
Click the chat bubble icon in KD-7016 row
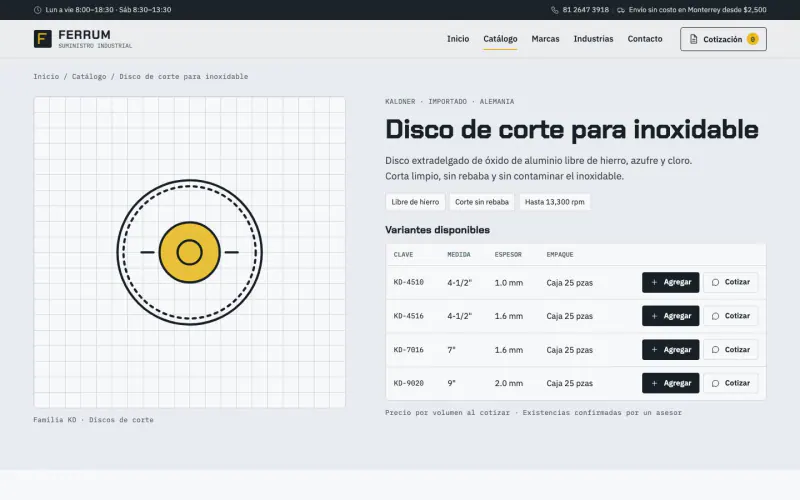(715, 349)
